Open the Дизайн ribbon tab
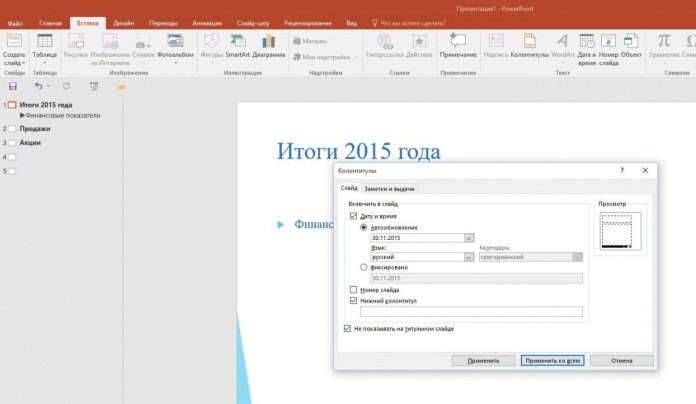 point(124,21)
